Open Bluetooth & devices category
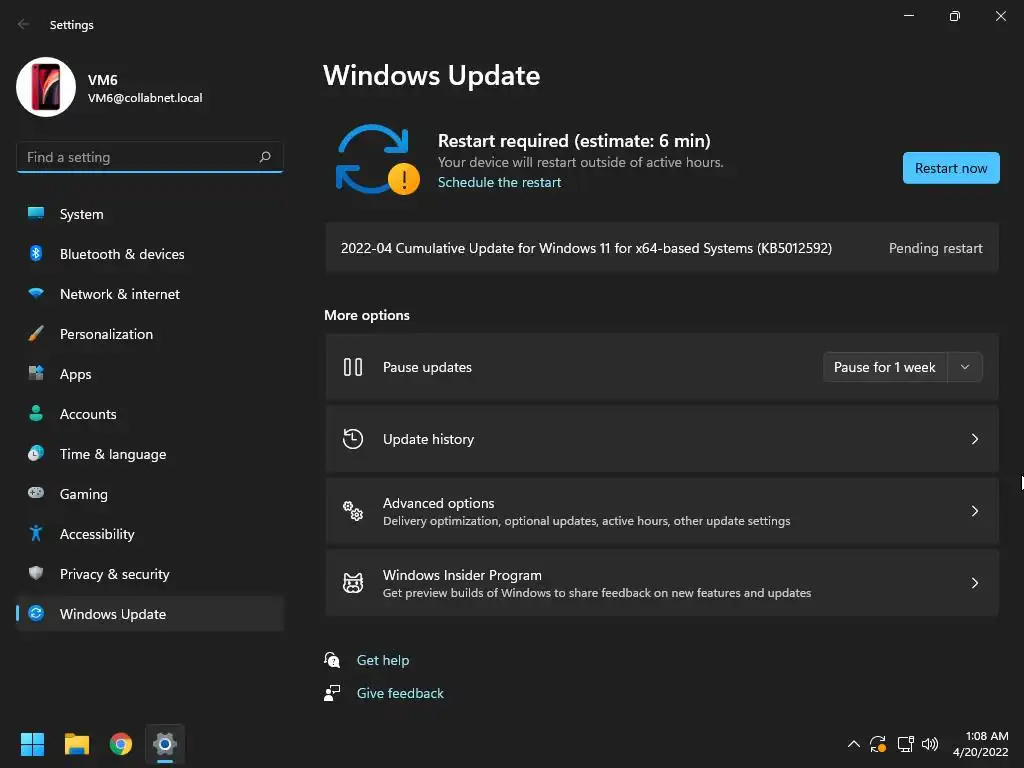 (x=150, y=254)
